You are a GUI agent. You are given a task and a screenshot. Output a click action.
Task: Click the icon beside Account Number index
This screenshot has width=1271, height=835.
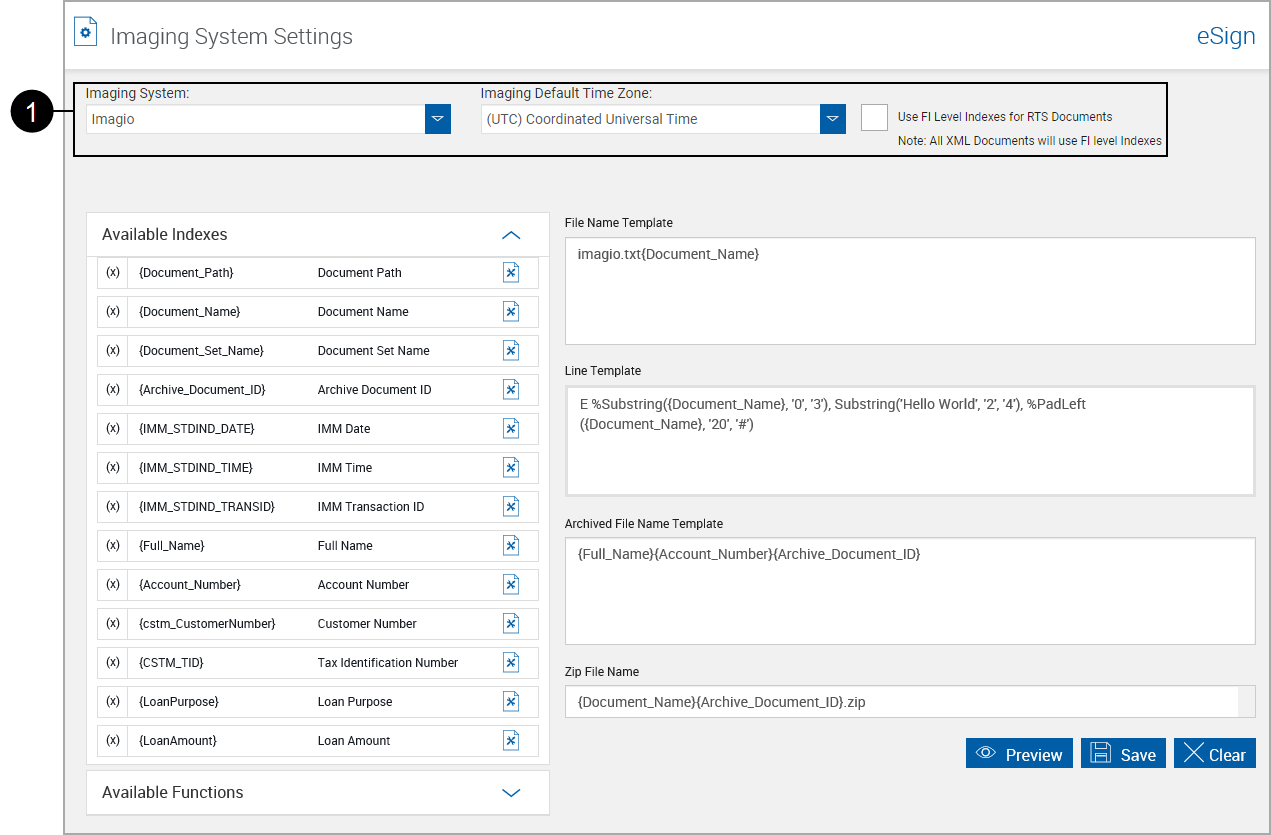click(x=511, y=585)
